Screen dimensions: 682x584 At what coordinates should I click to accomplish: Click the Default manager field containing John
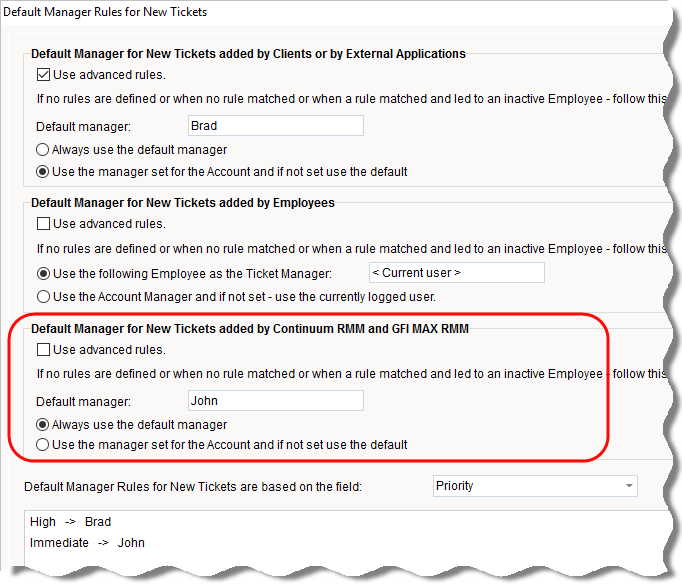point(275,401)
